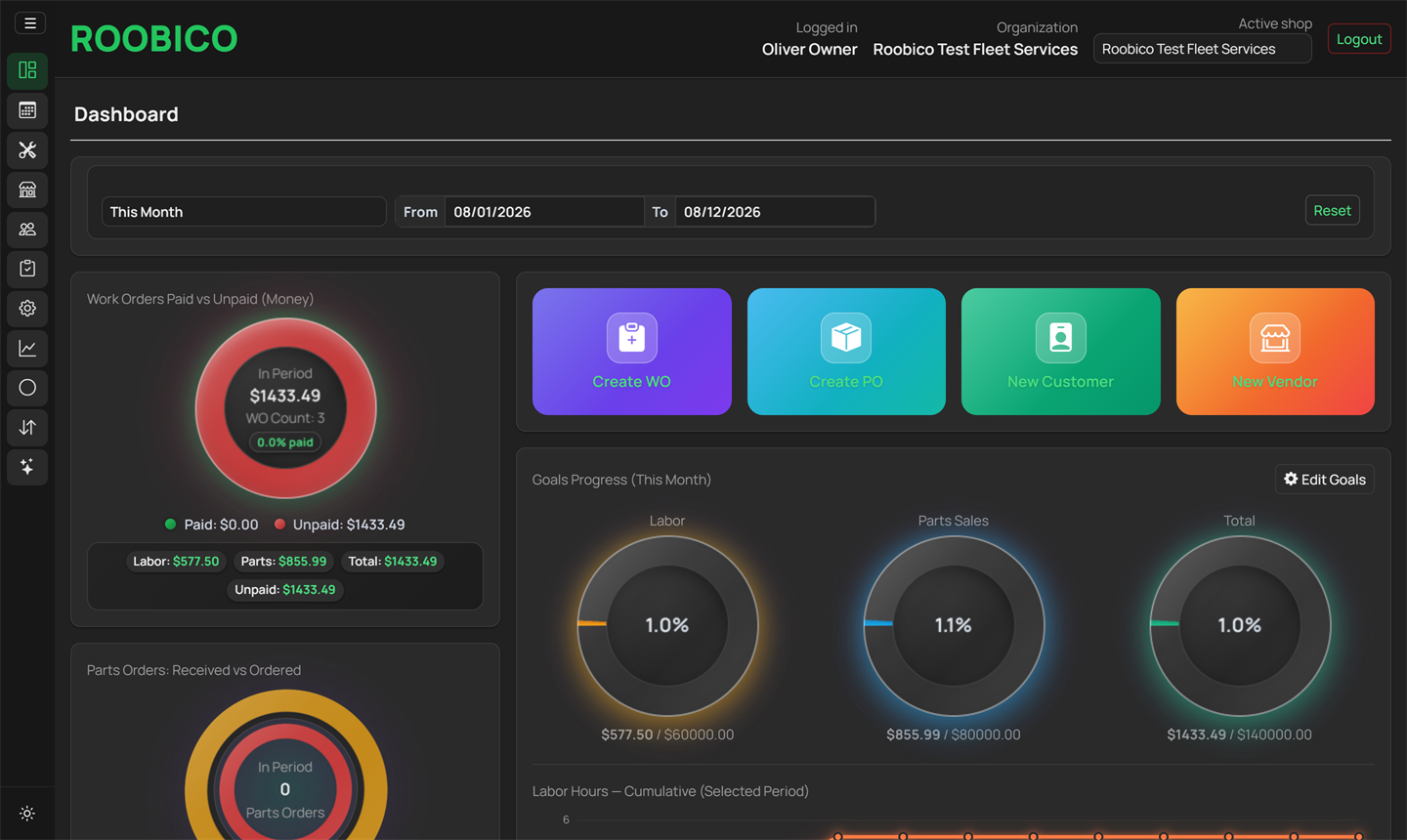
Task: Click the To date field 08/12/2026
Action: pos(775,212)
